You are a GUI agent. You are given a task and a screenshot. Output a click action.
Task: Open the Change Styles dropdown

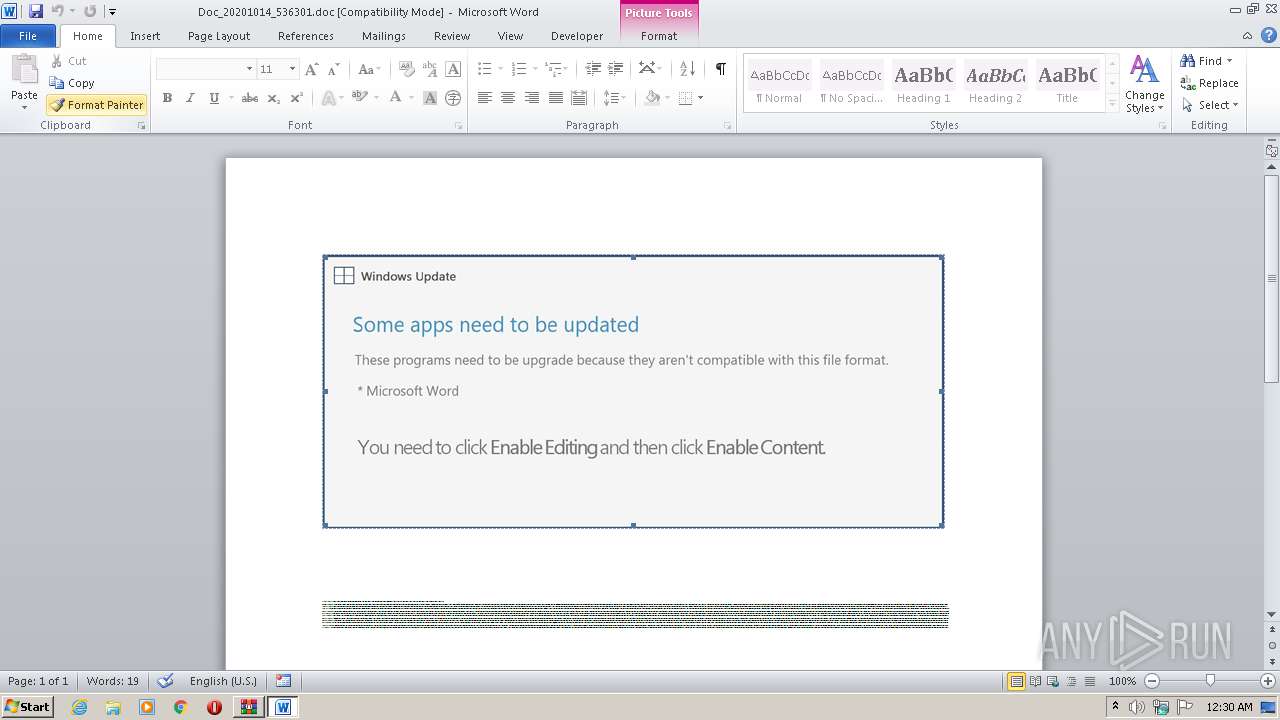pyautogui.click(x=1144, y=85)
